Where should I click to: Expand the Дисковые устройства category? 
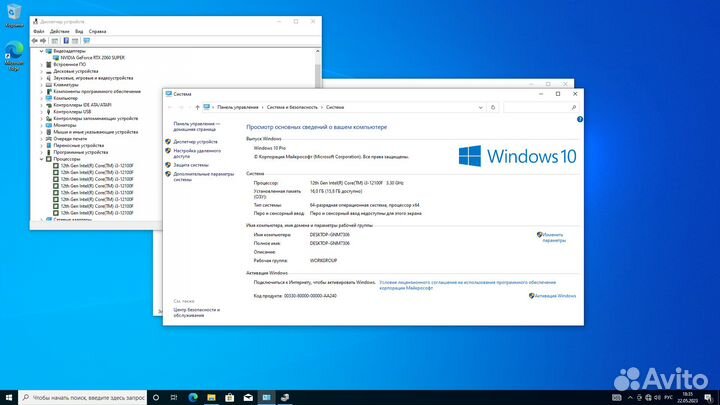point(41,71)
